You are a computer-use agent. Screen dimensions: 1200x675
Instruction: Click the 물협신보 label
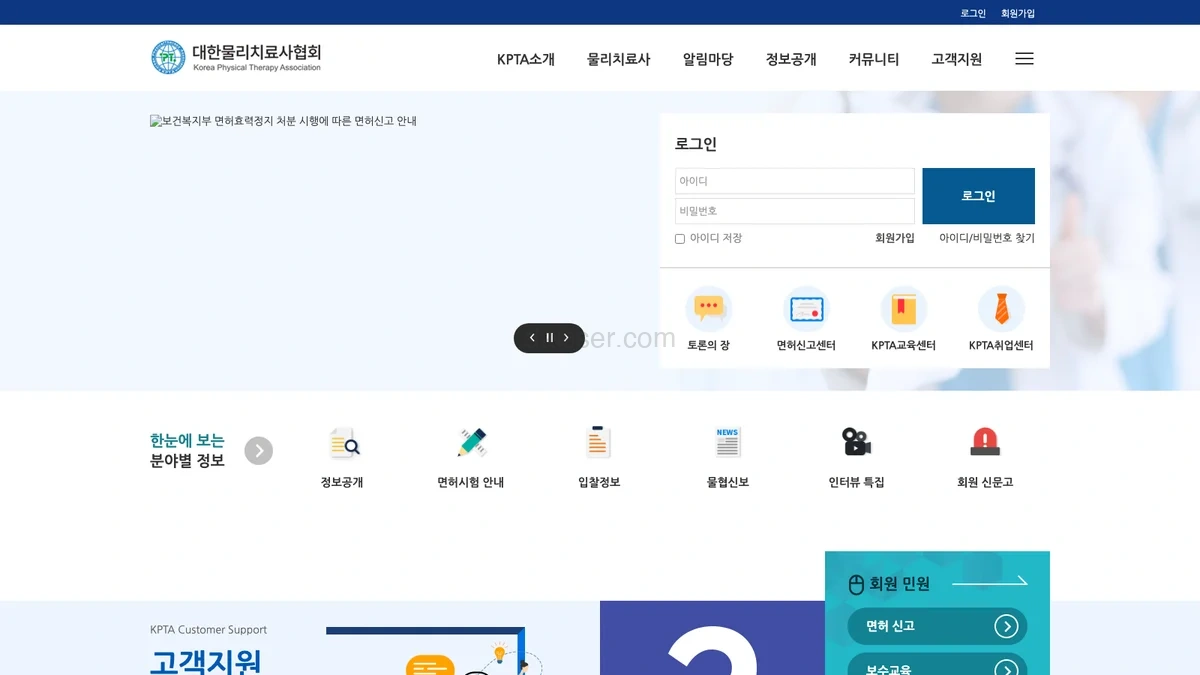click(x=728, y=482)
